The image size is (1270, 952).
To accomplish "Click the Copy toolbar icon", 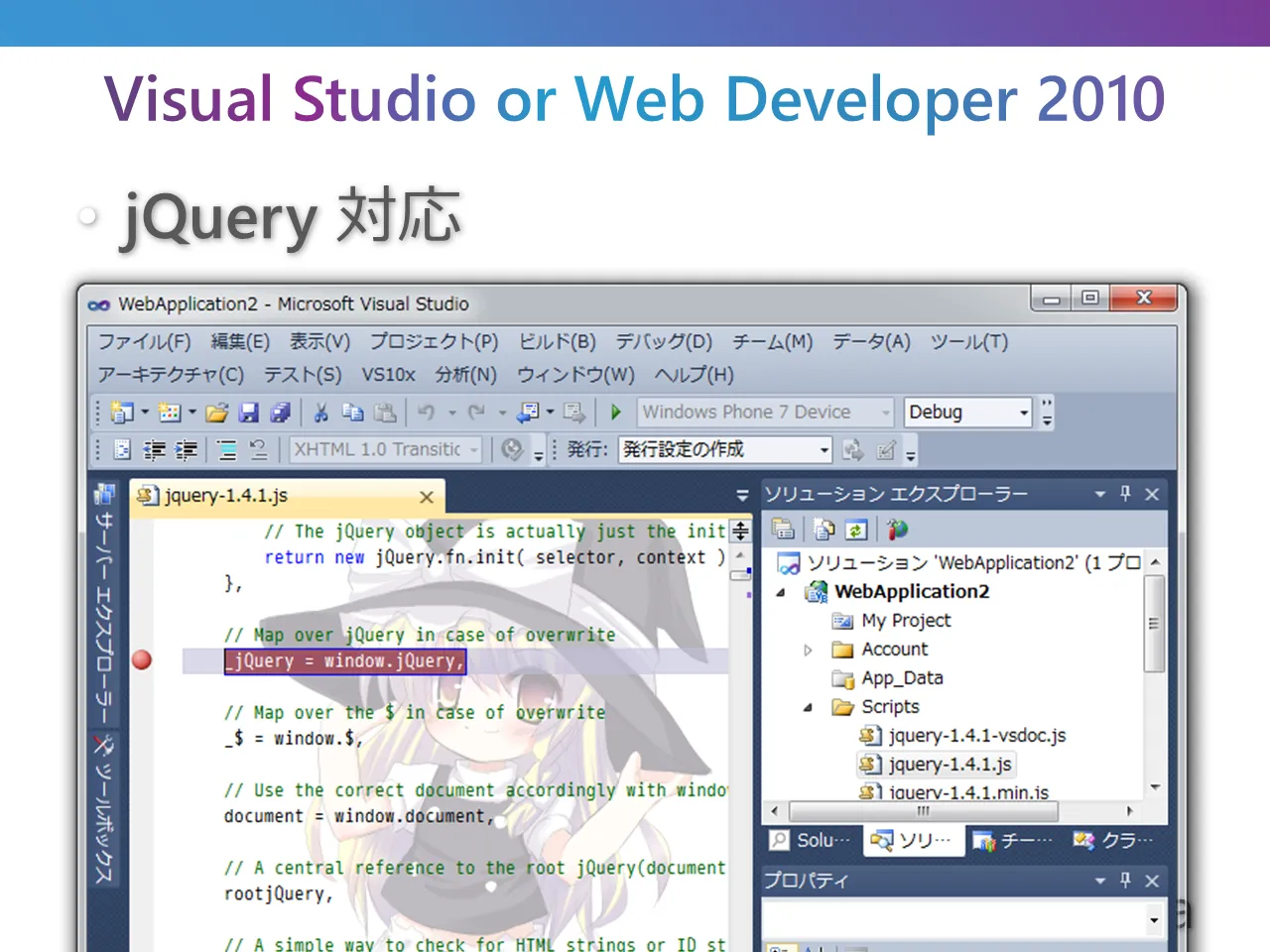I will 353,412.
